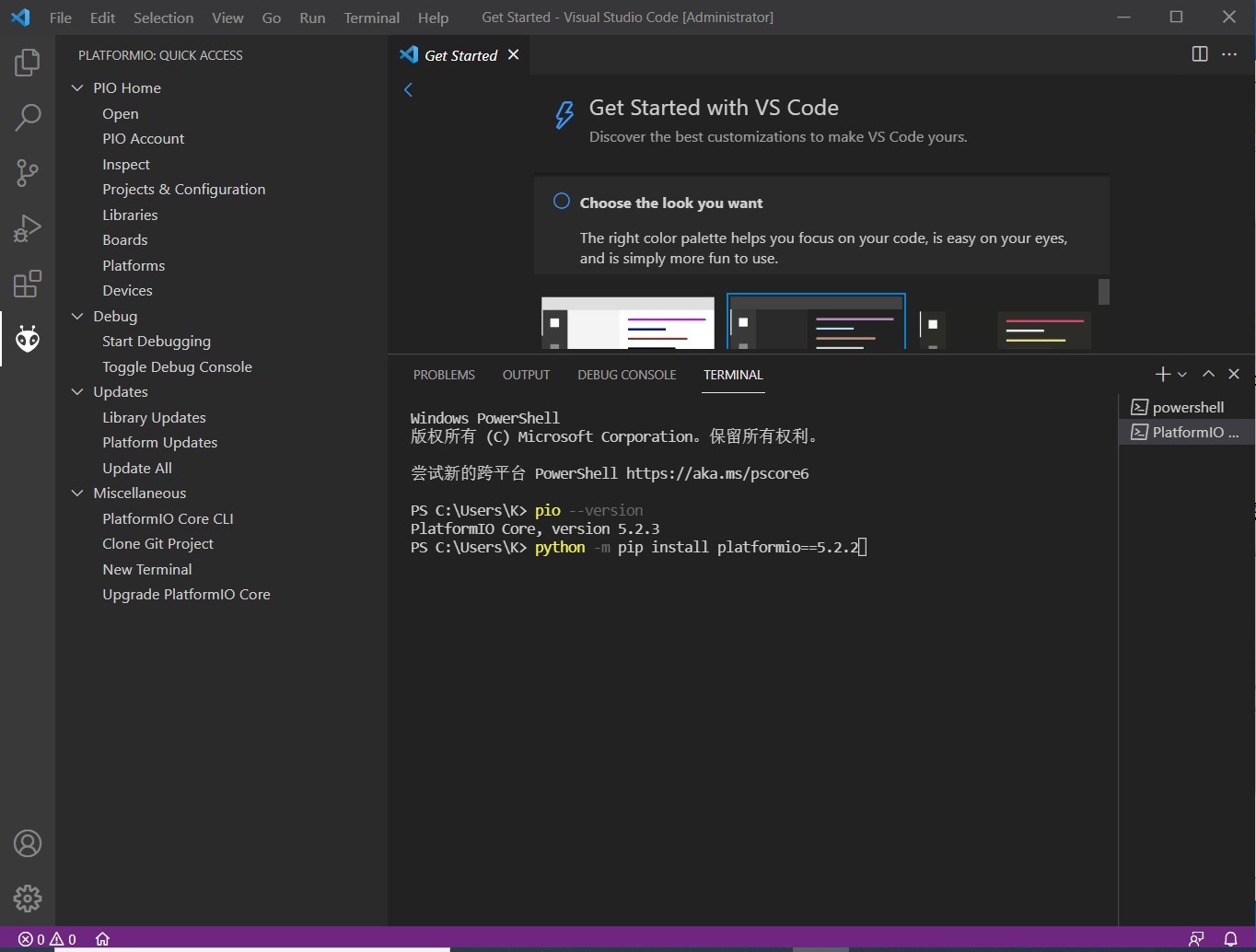Collapse the Debug section
The height and width of the screenshot is (952, 1256).
click(77, 316)
